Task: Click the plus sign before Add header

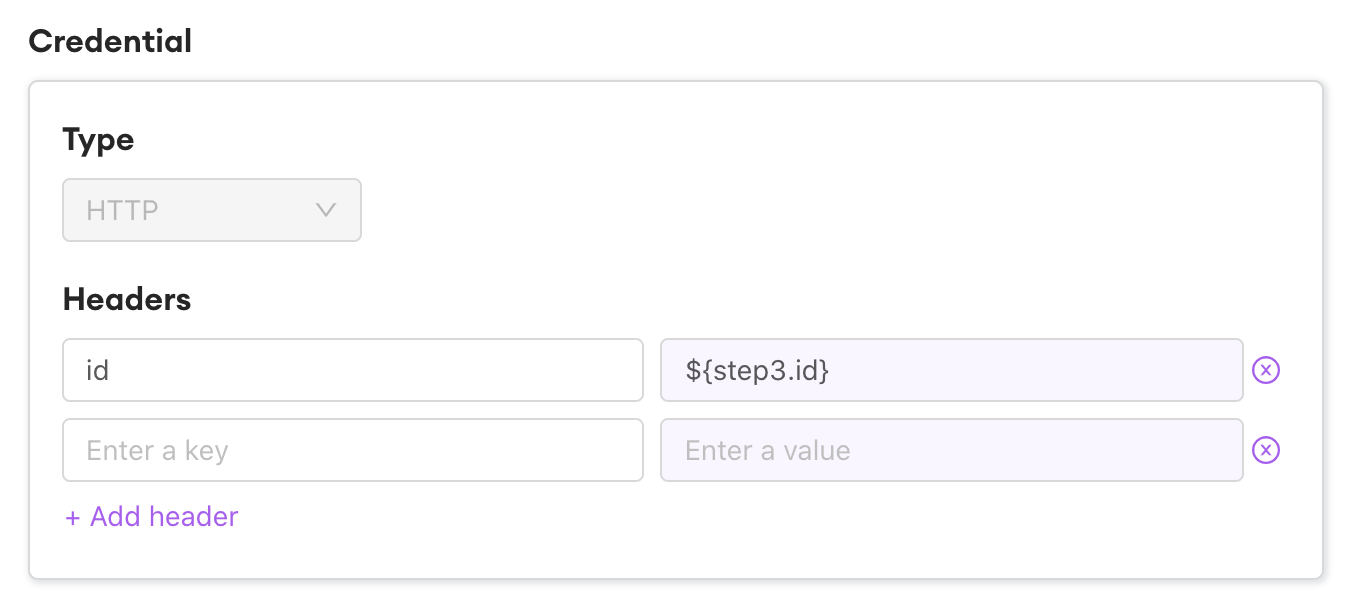Action: pyautogui.click(x=72, y=518)
